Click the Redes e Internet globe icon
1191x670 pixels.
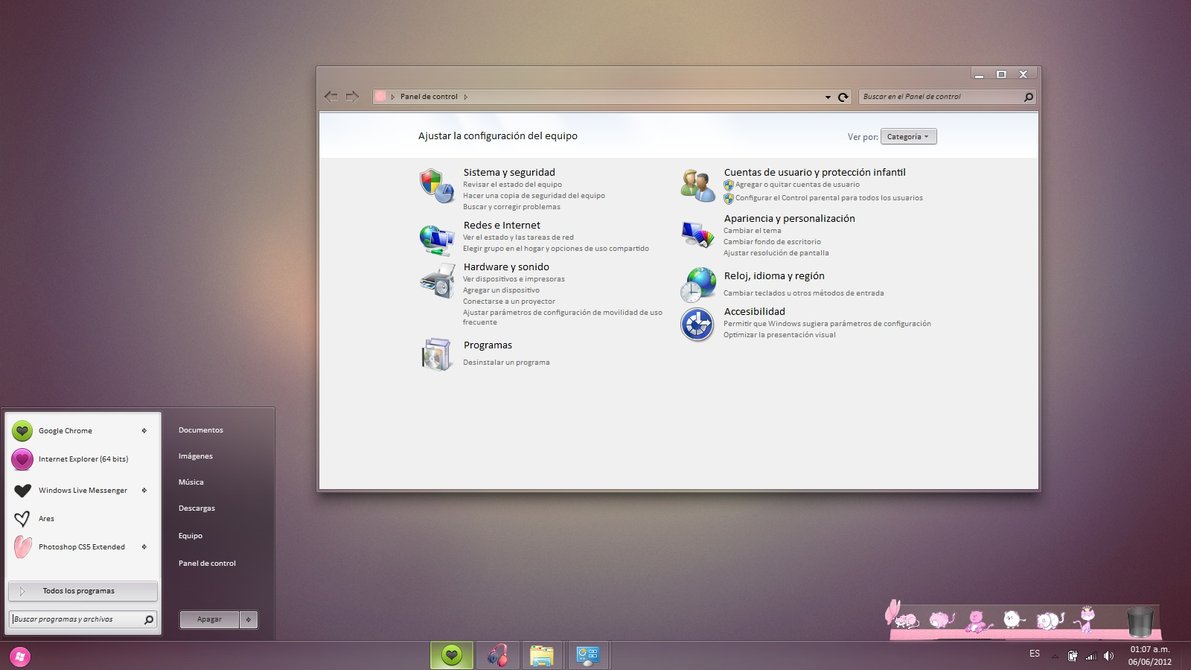point(436,238)
